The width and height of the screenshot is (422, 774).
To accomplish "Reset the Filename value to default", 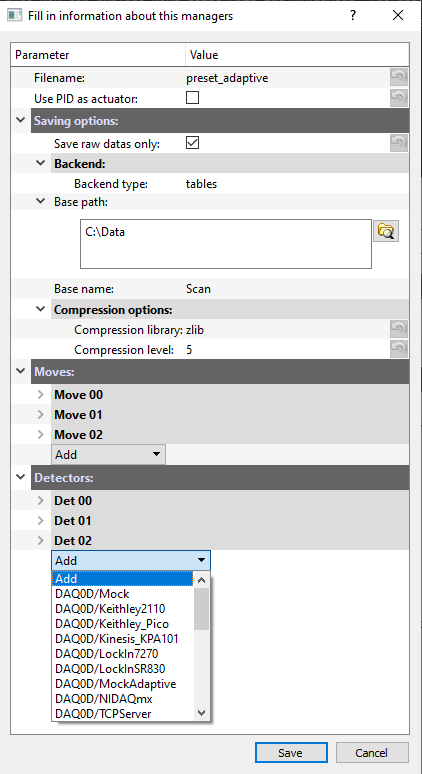I will 399,77.
